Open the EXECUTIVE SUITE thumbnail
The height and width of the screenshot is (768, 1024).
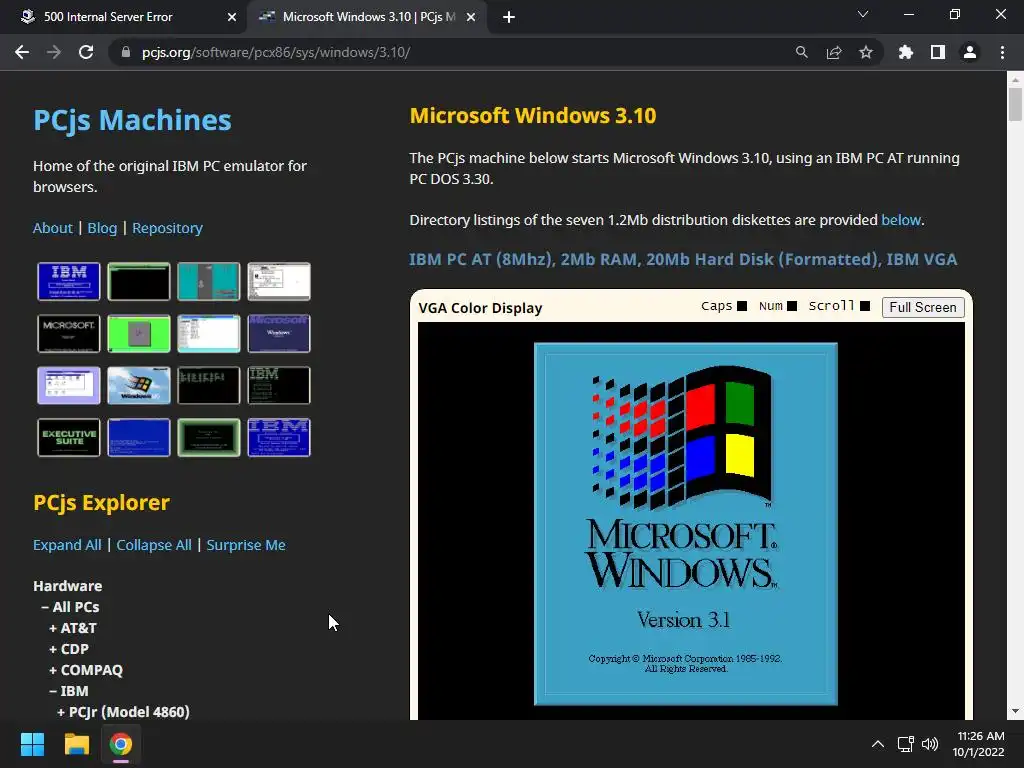69,438
